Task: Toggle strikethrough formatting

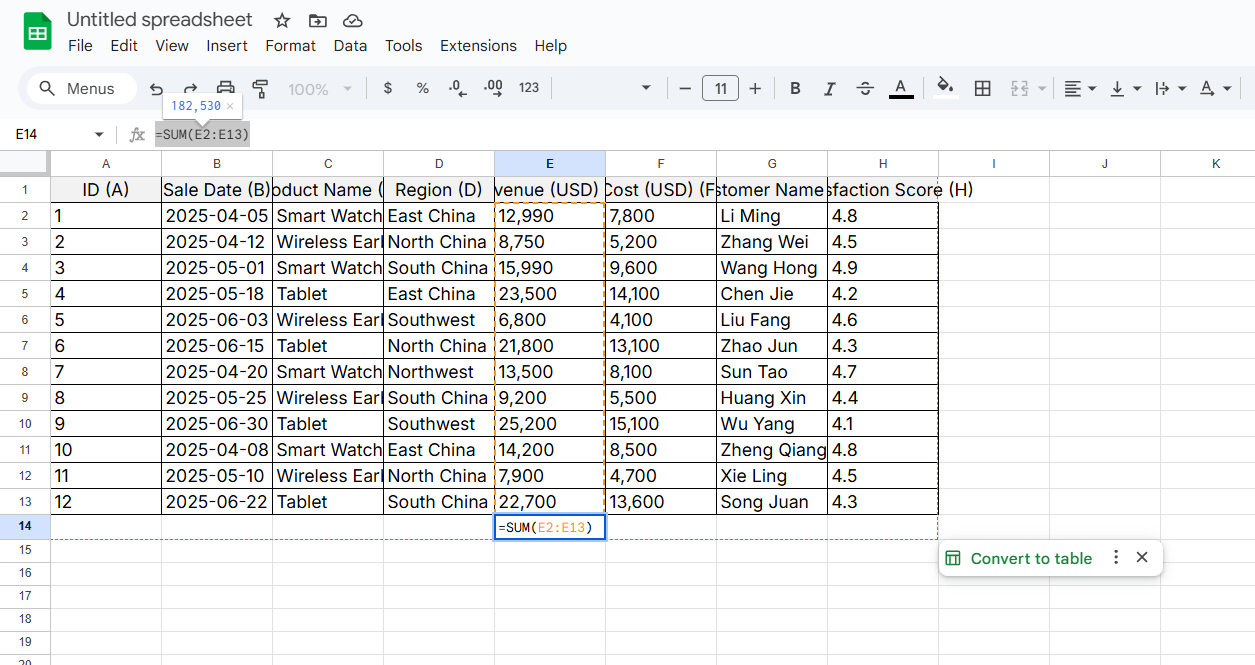Action: pyautogui.click(x=865, y=89)
